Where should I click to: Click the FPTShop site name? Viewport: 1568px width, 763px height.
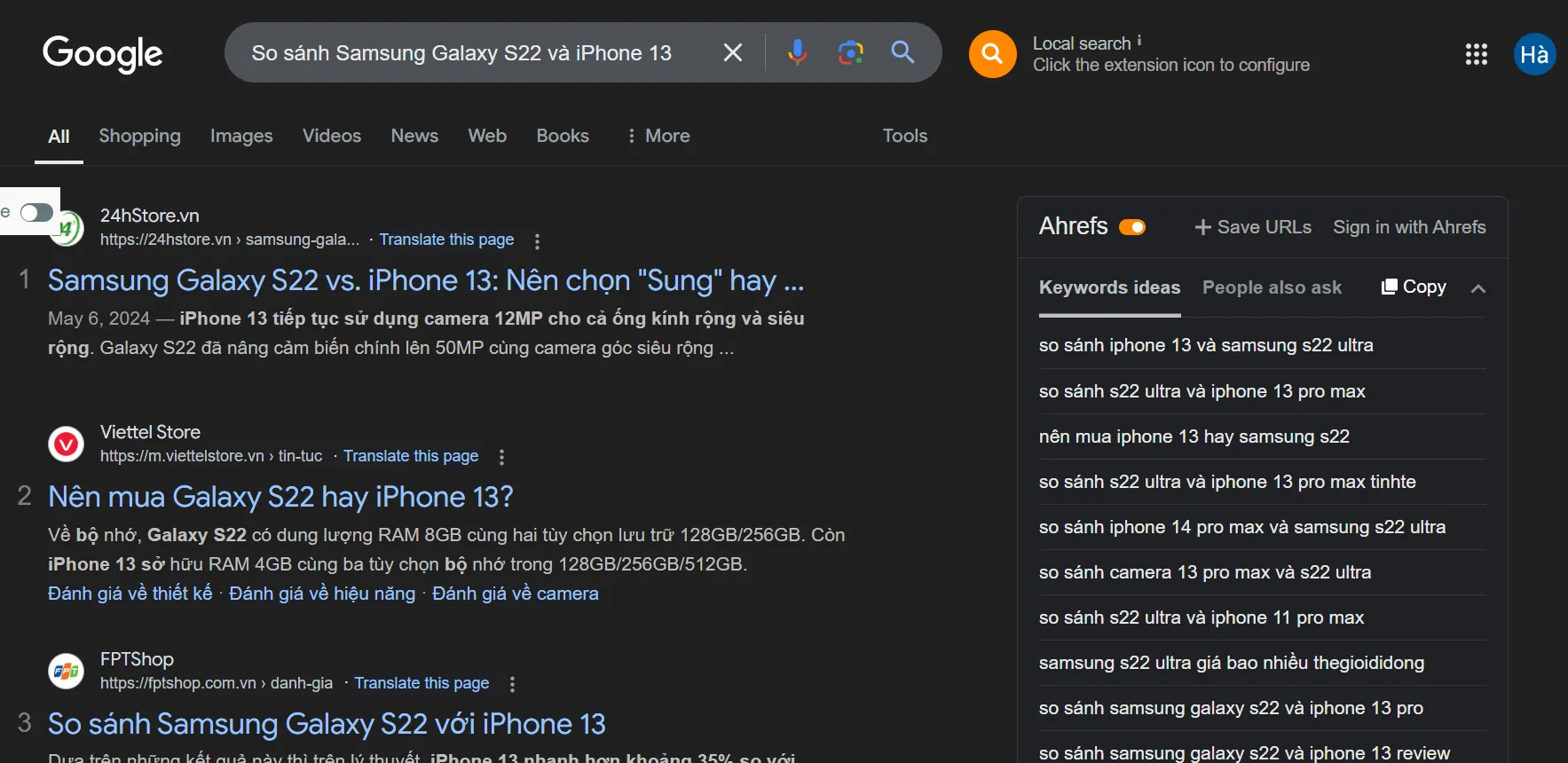coord(137,659)
